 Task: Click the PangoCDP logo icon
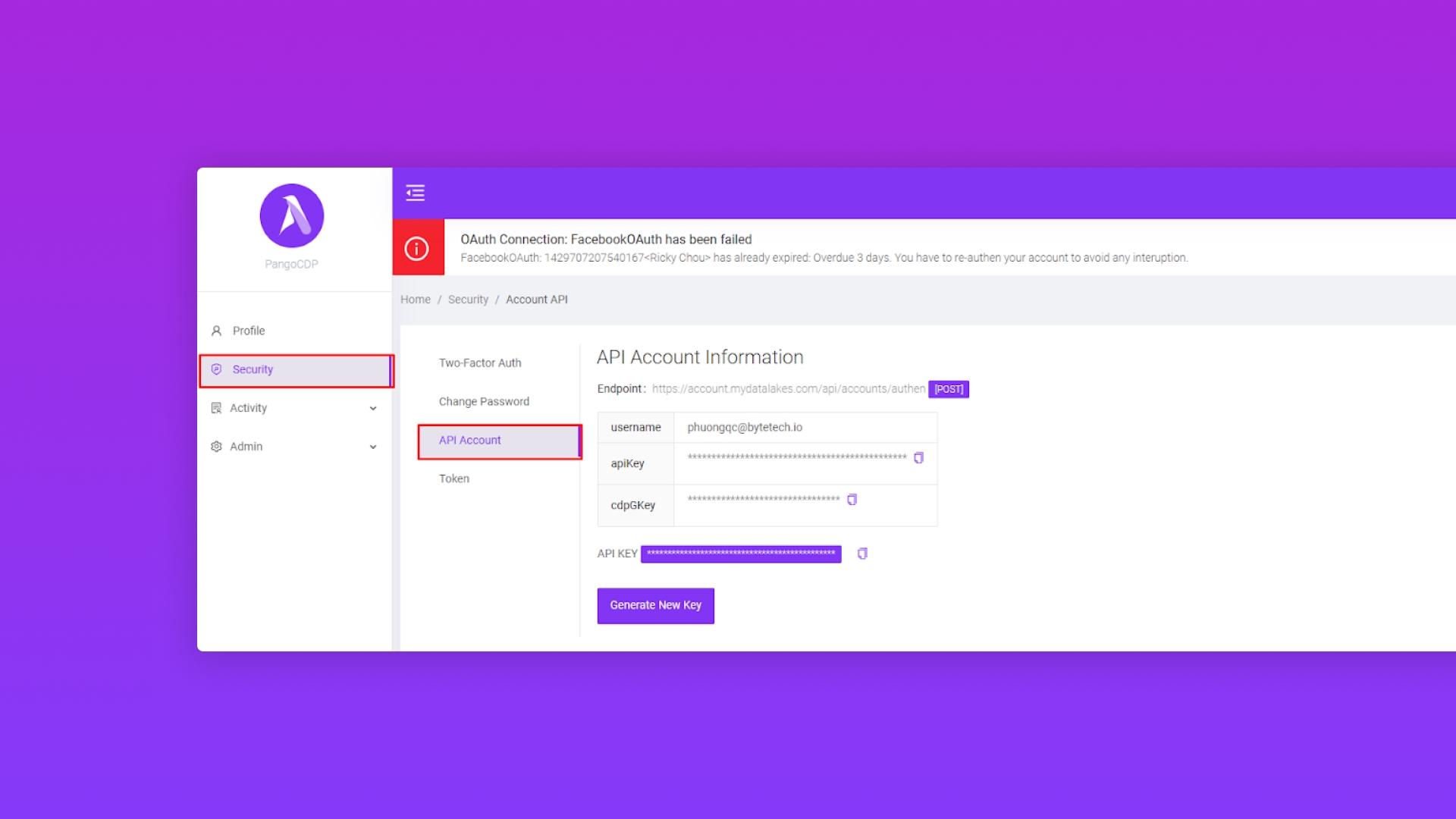coord(291,215)
